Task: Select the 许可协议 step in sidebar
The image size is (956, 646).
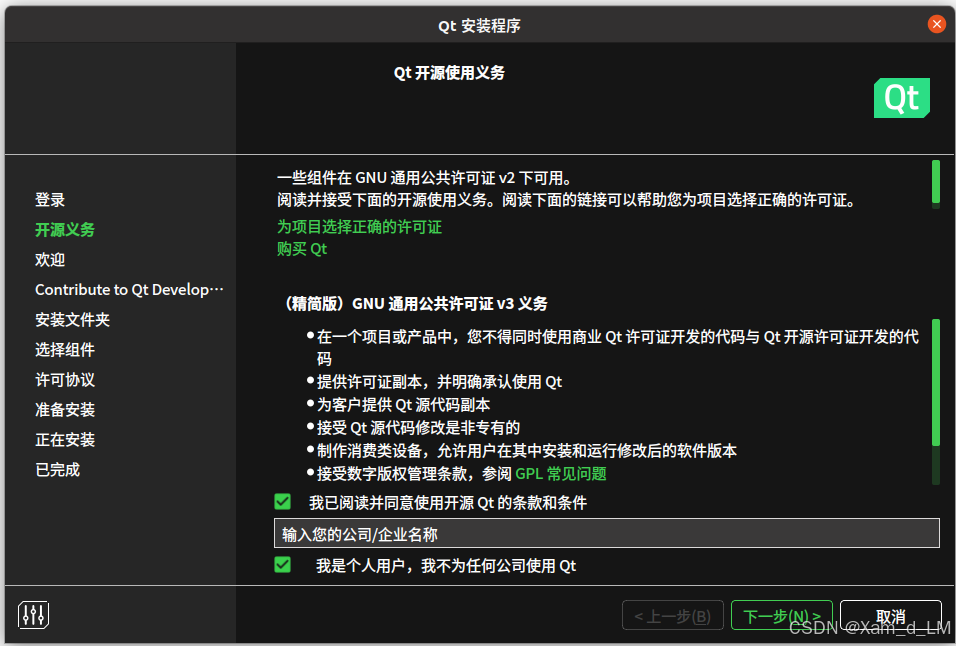Action: pyautogui.click(x=65, y=380)
